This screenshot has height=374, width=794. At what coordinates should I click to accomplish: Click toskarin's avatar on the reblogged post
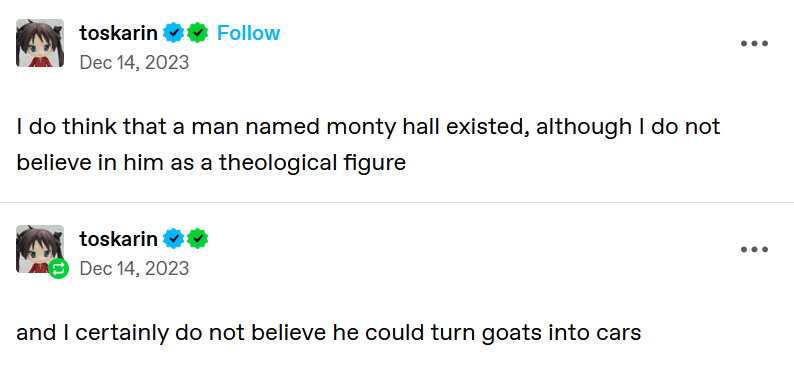tap(40, 249)
